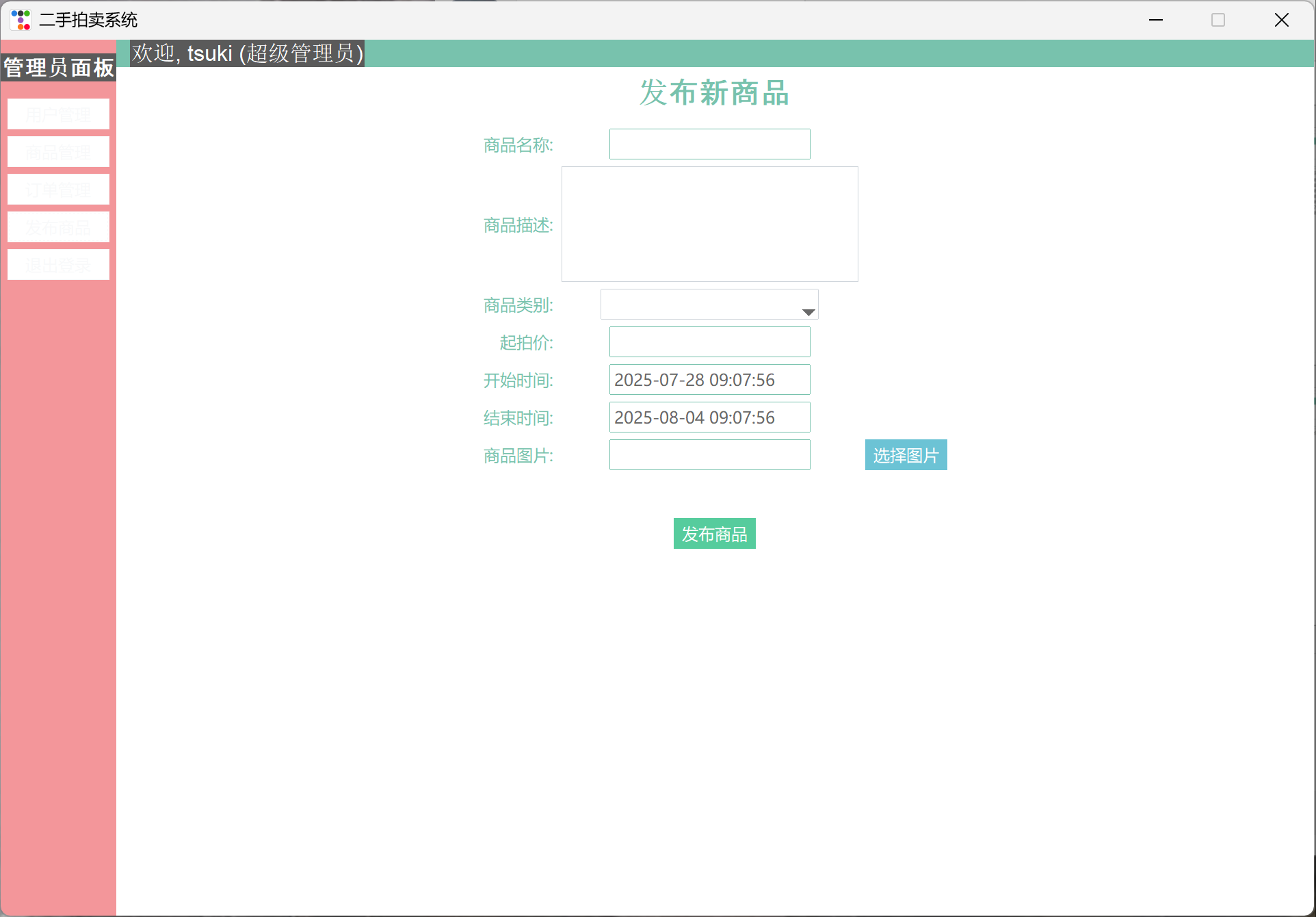Open 商品管理 in the admin sidebar
This screenshot has height=917, width=1316.
pos(58,152)
